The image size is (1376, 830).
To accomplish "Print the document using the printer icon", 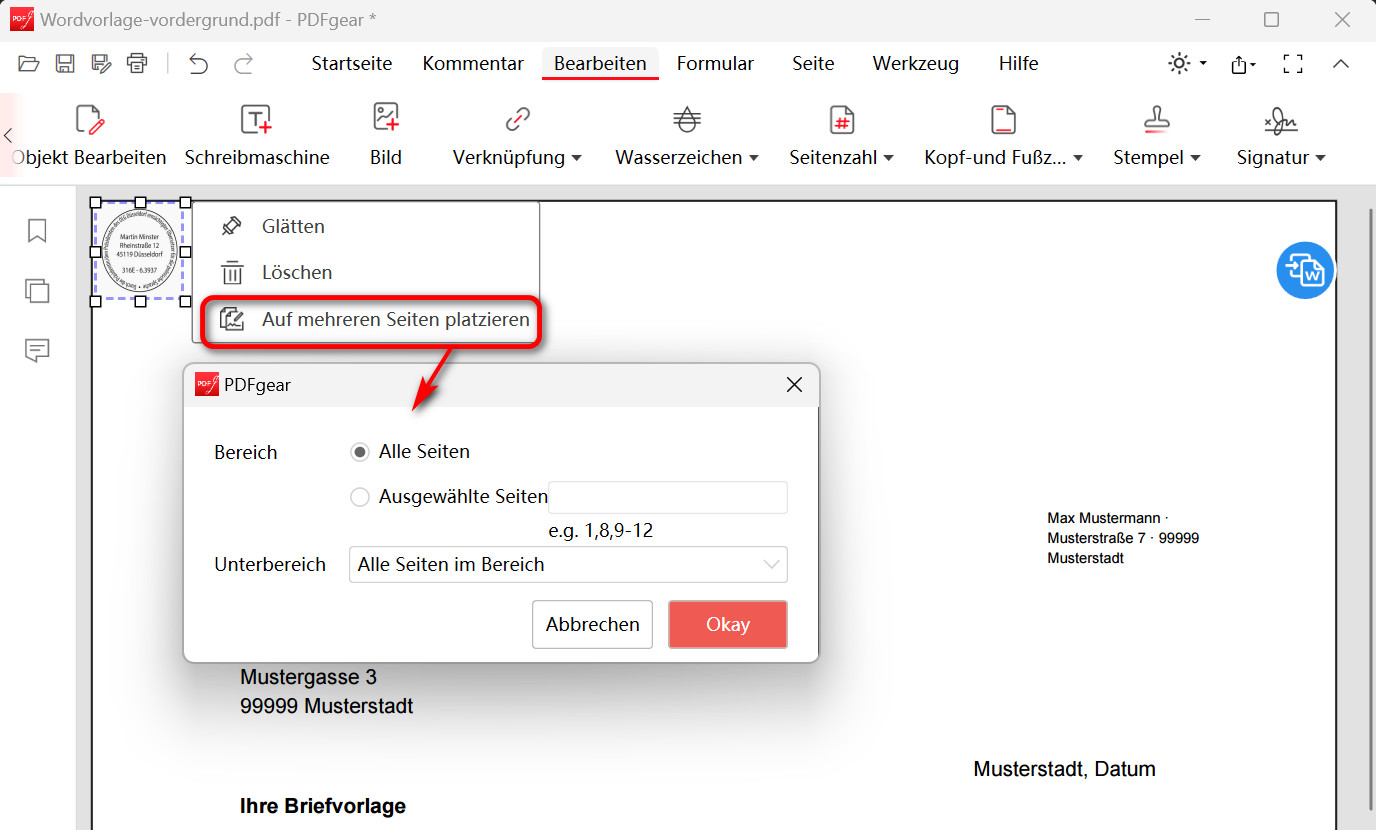I will (x=137, y=62).
